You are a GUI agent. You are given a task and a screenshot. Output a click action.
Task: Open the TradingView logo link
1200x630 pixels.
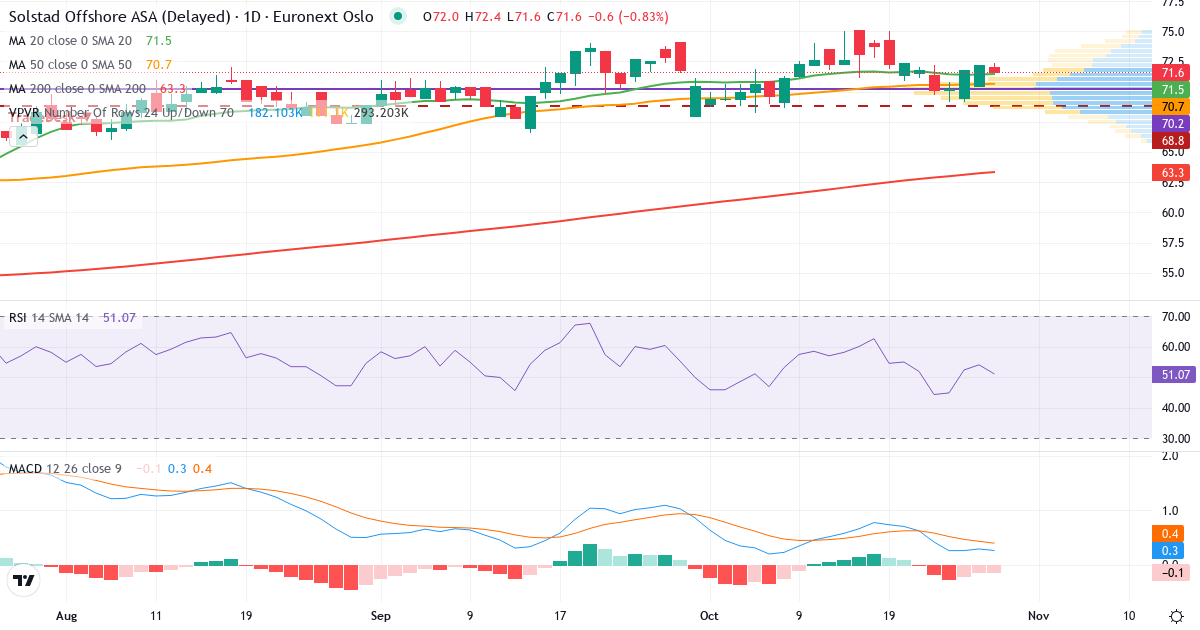(x=24, y=580)
